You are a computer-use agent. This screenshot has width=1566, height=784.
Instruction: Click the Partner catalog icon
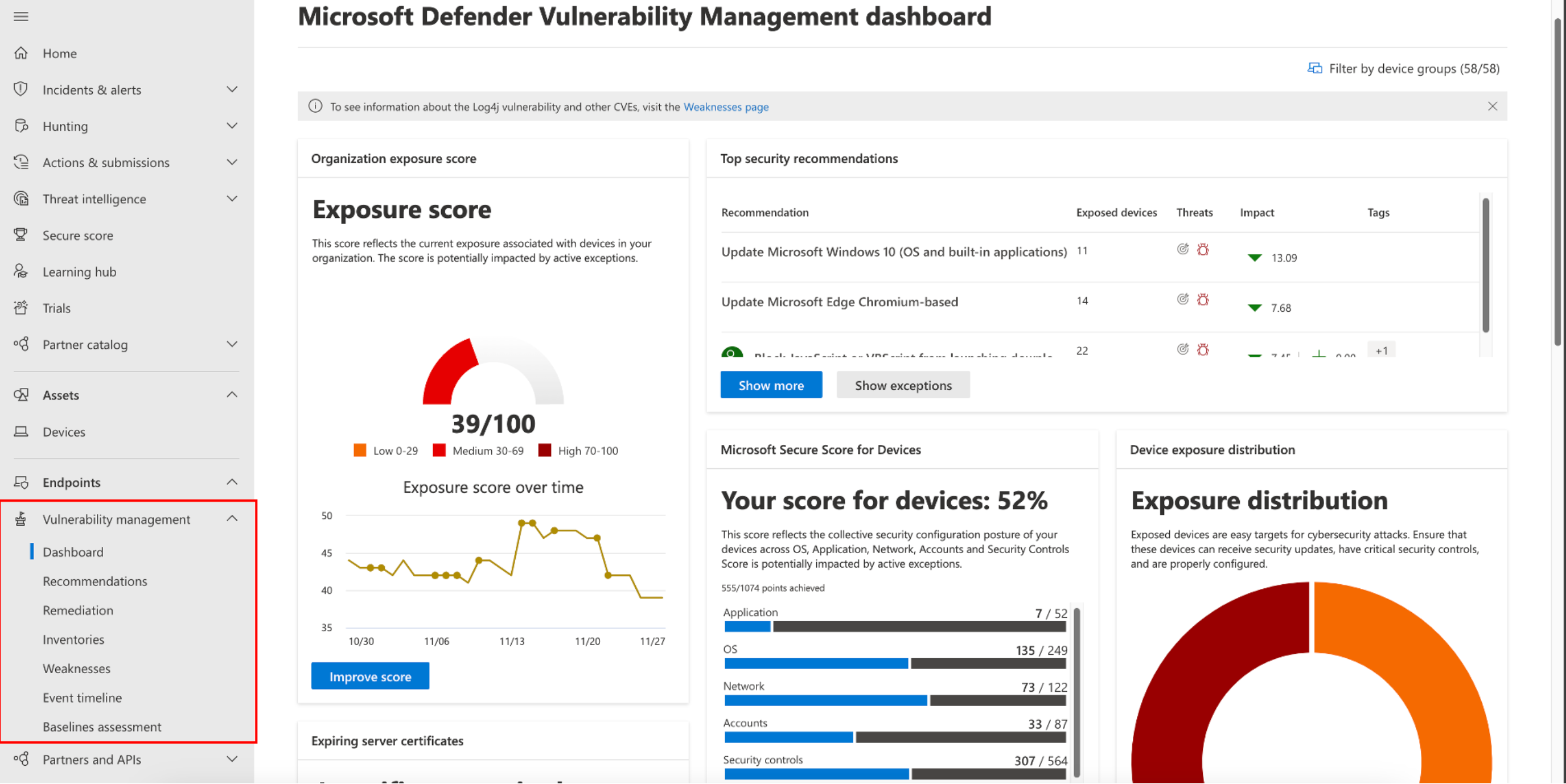(21, 344)
